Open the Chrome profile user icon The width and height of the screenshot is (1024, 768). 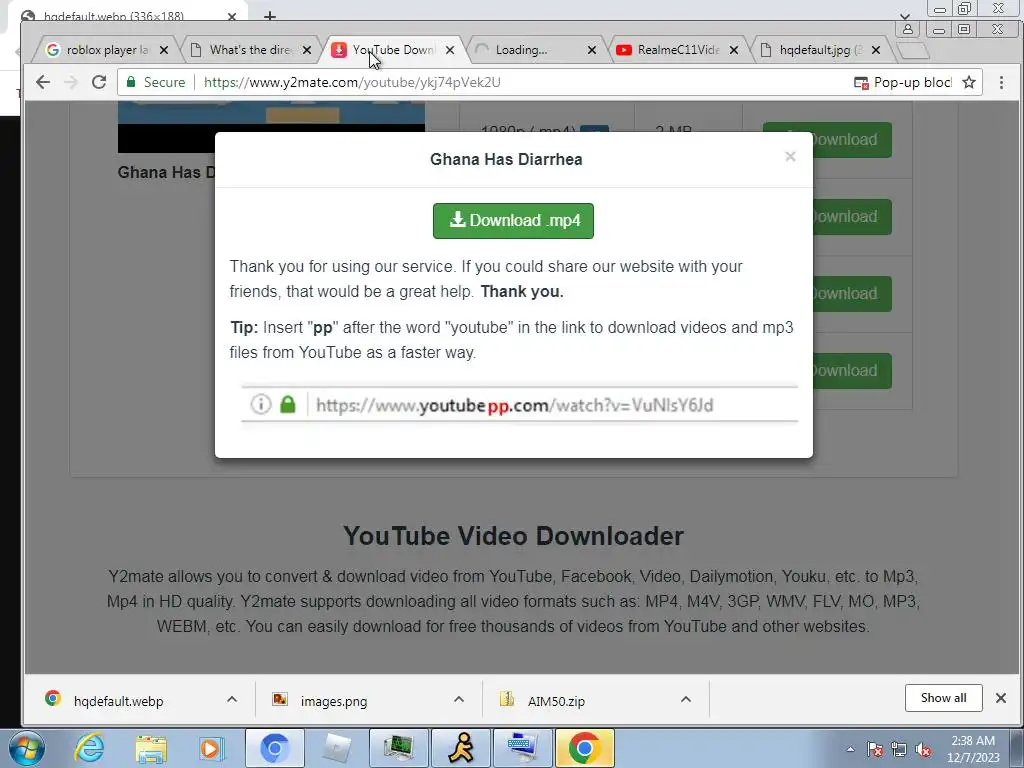[908, 29]
